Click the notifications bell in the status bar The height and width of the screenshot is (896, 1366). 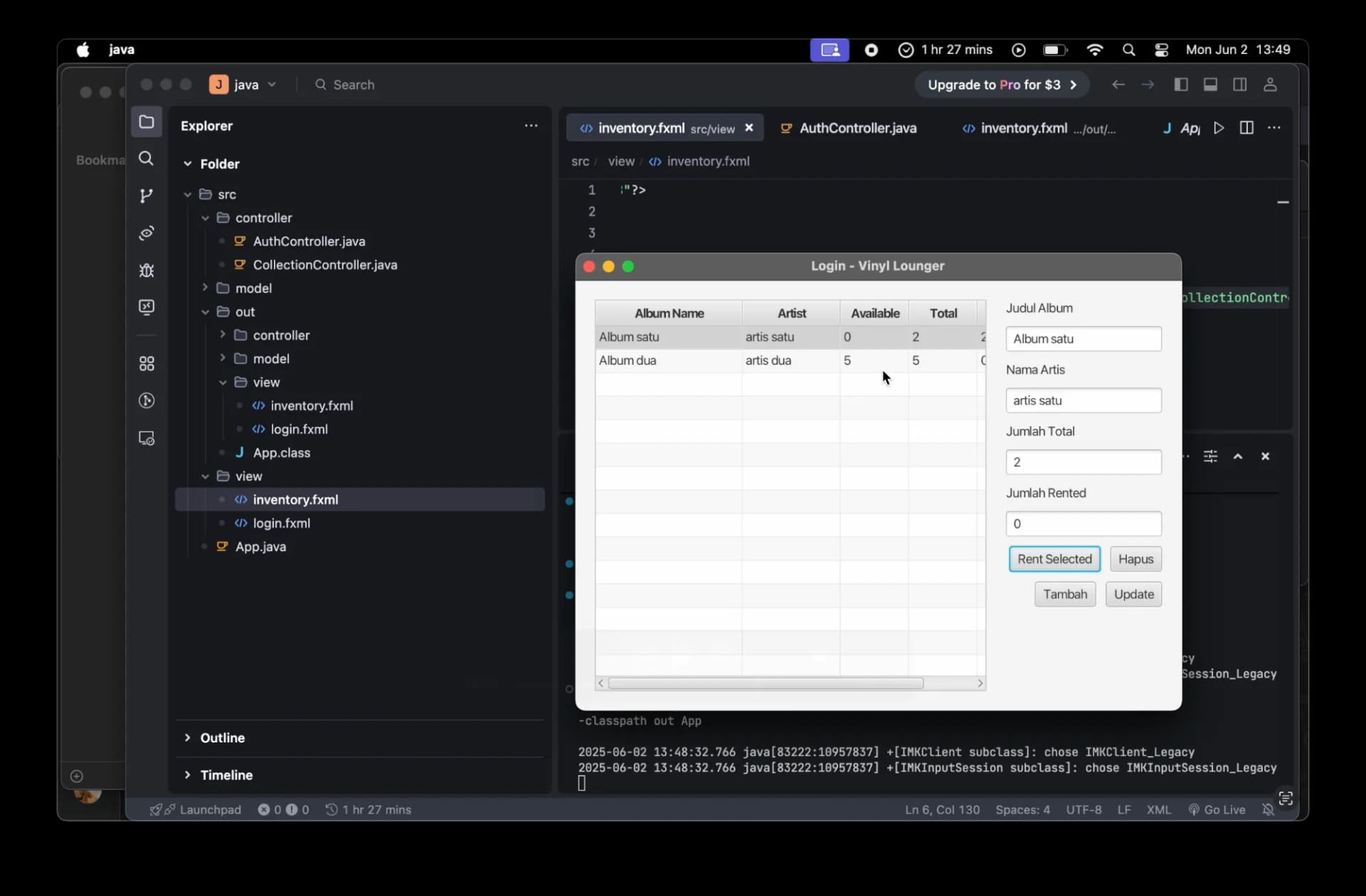coord(1268,809)
